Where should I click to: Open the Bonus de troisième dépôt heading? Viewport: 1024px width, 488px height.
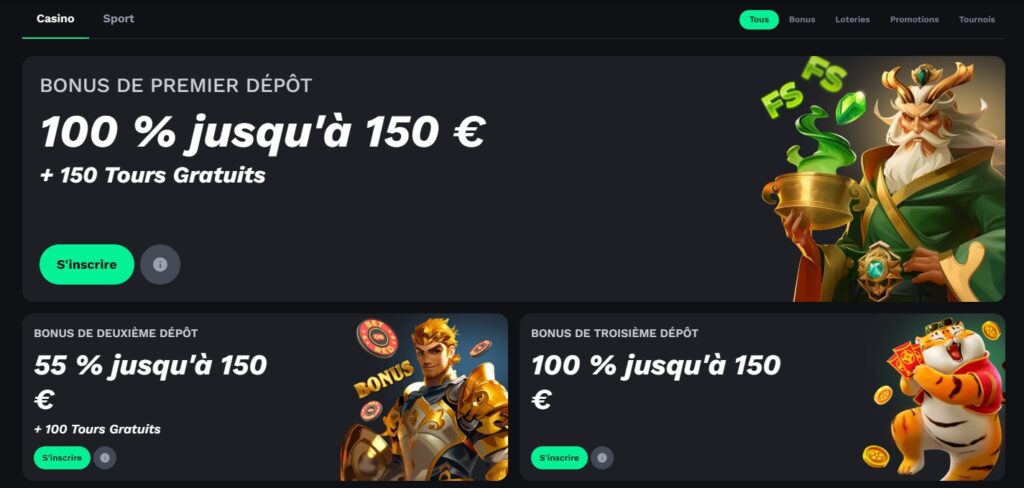pos(615,333)
